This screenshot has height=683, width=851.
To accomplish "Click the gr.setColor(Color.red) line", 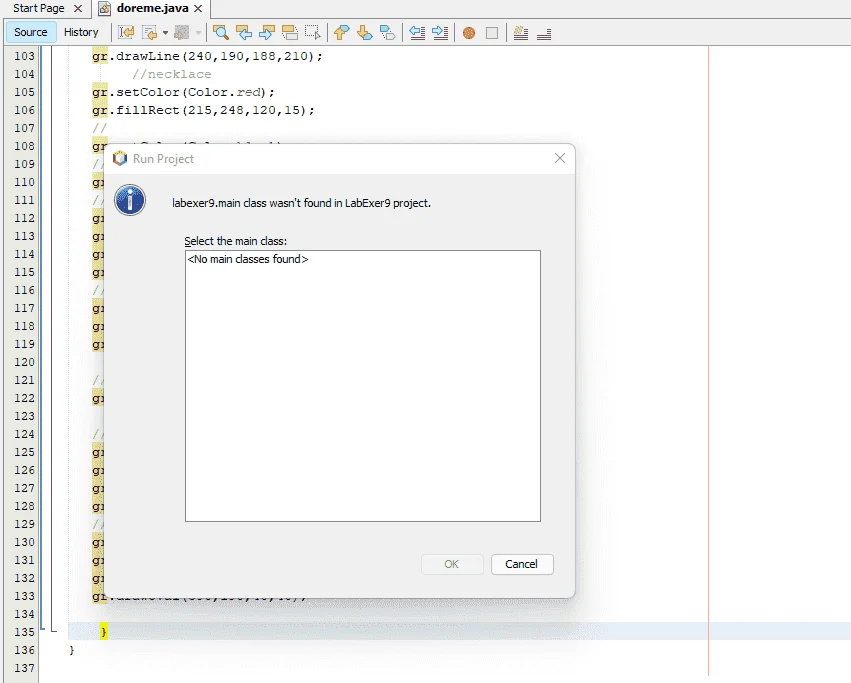I will tap(183, 92).
